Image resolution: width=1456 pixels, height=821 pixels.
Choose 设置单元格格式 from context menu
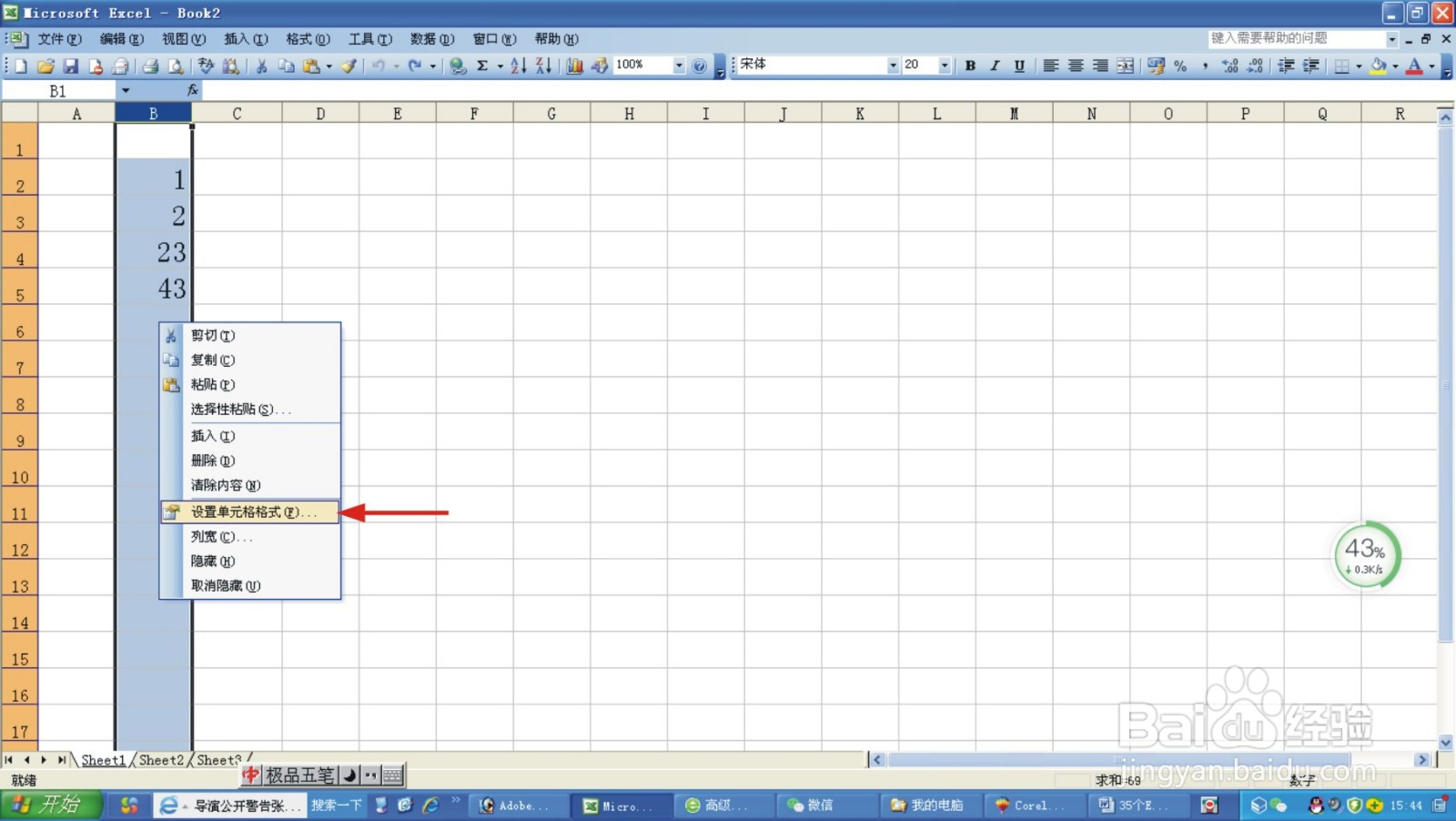[x=250, y=512]
